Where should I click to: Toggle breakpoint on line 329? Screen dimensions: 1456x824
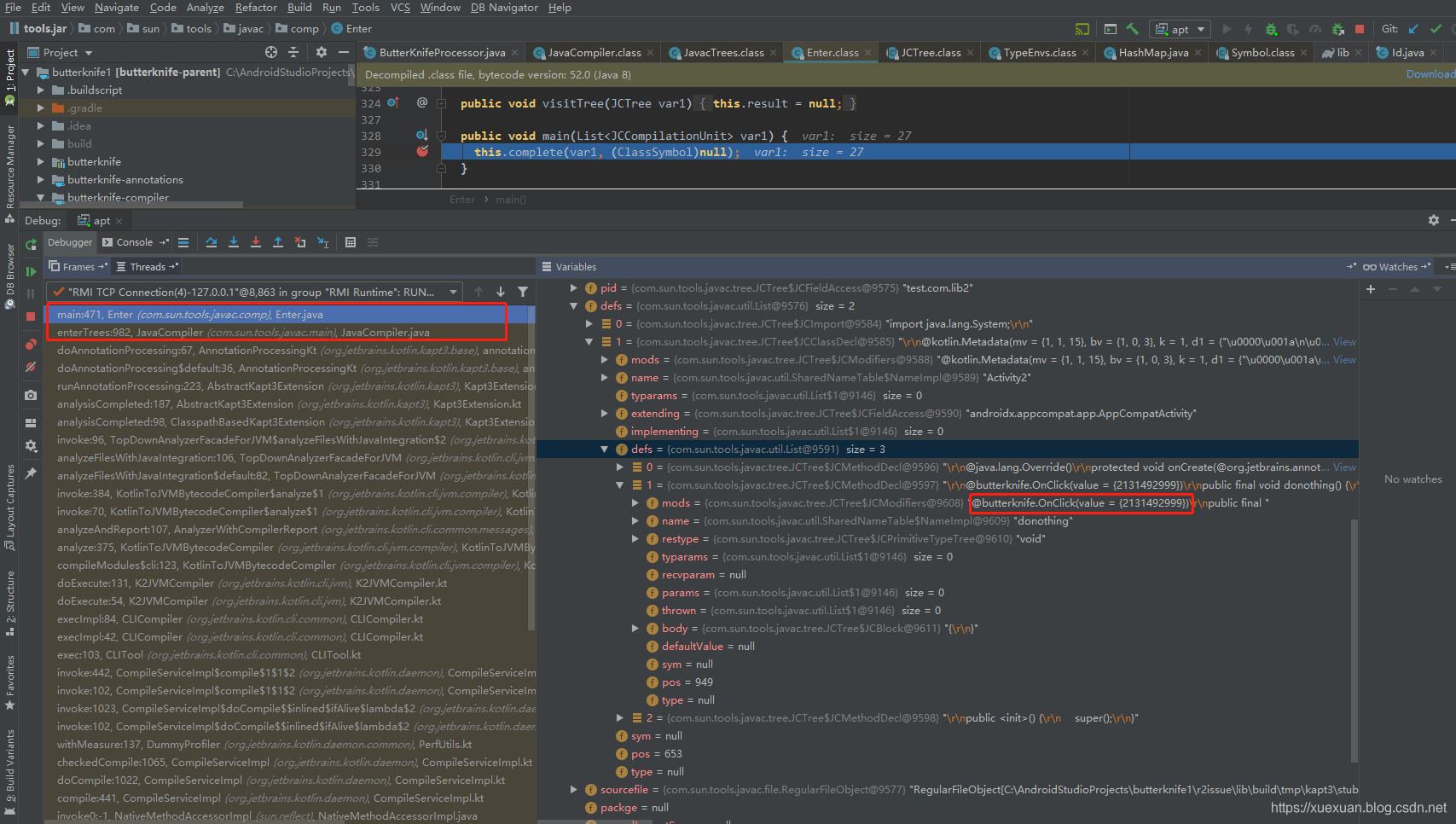click(x=422, y=152)
